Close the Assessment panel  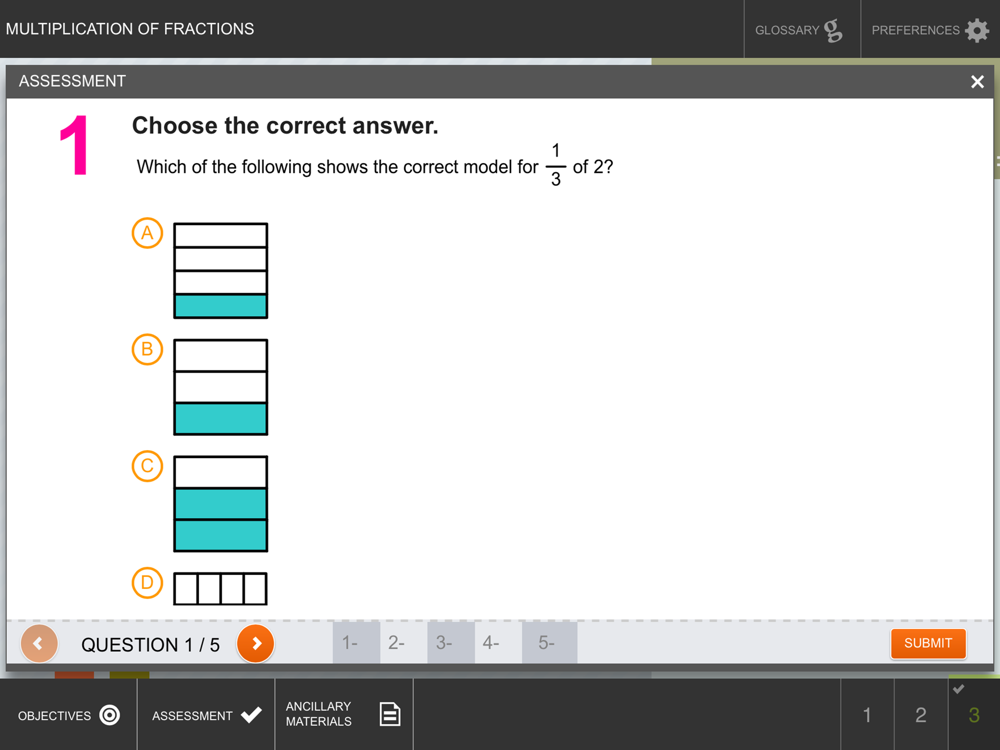(977, 82)
